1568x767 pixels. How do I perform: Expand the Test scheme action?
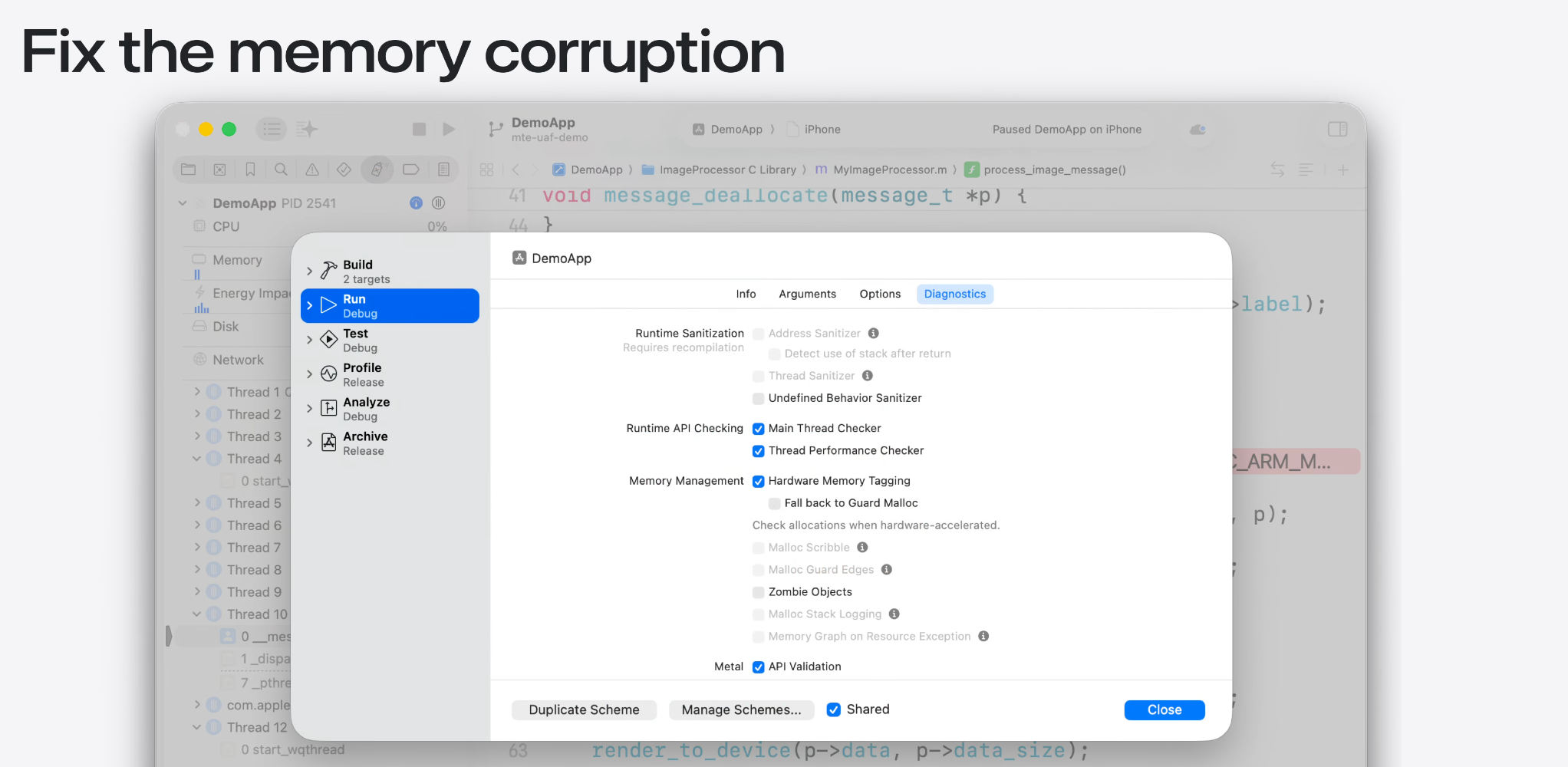tap(310, 341)
